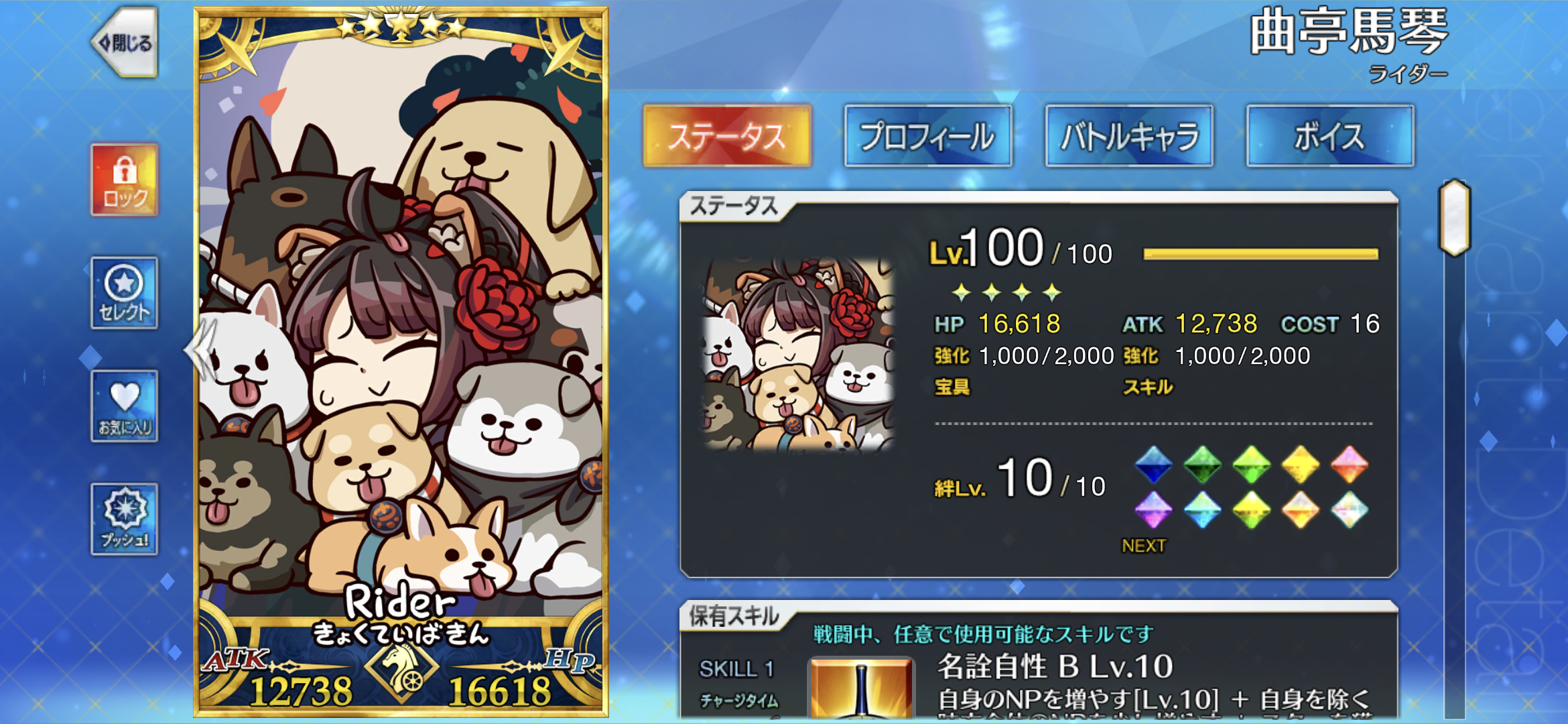1568x724 pixels.
Task: Tap the blue bond gem icon
Action: (1153, 465)
